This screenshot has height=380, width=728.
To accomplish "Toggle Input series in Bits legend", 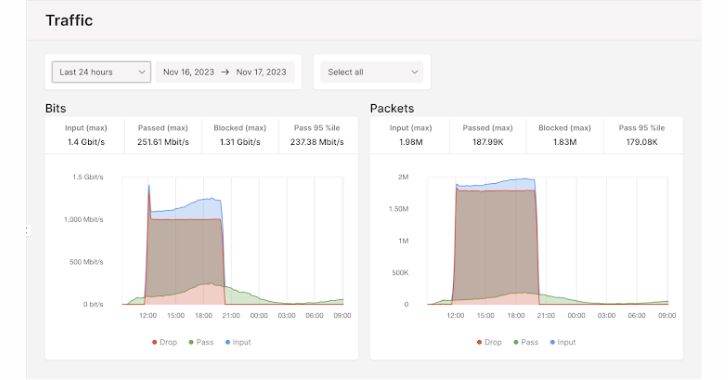I will (238, 342).
